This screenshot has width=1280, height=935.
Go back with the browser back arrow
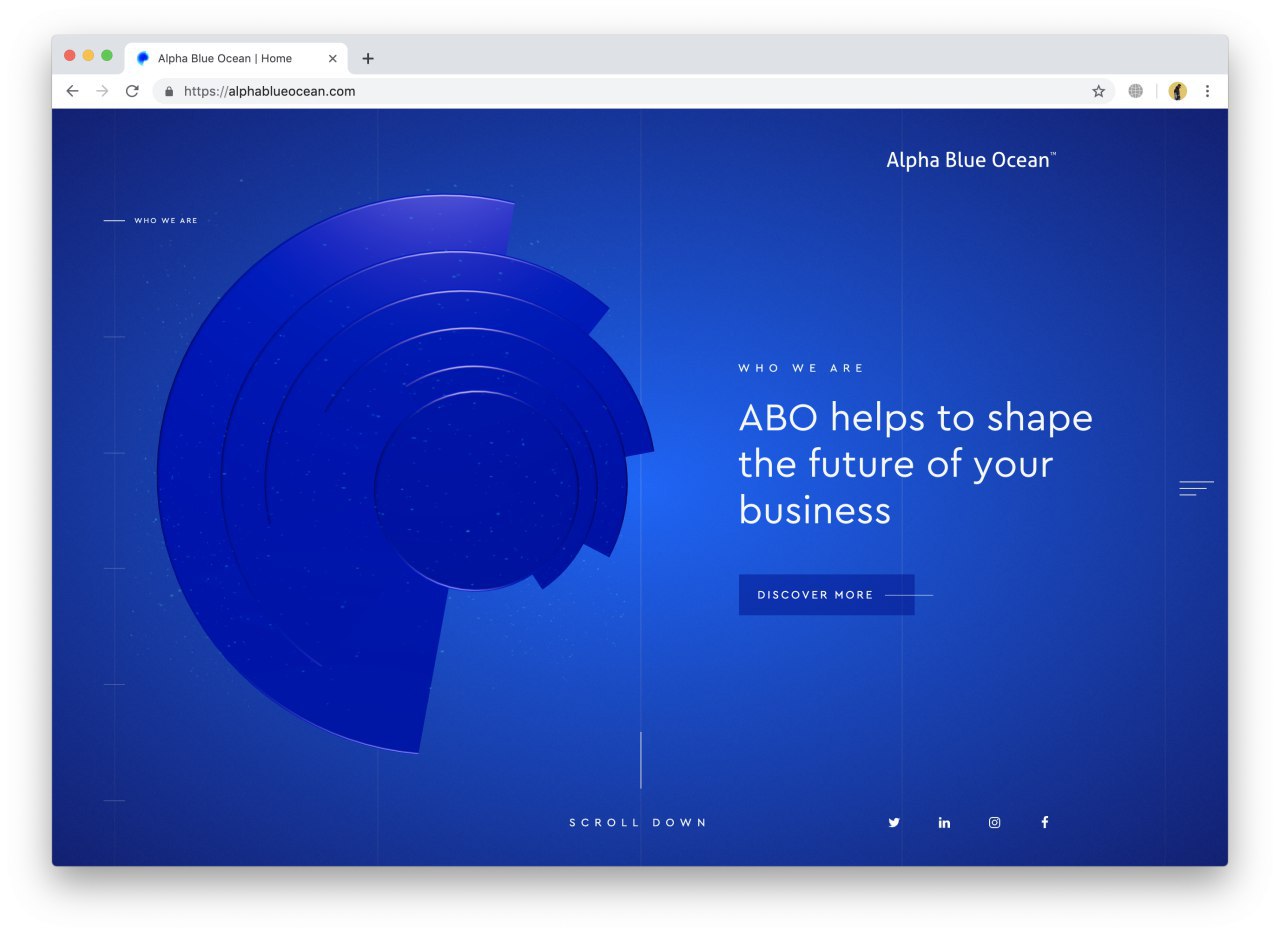72,91
